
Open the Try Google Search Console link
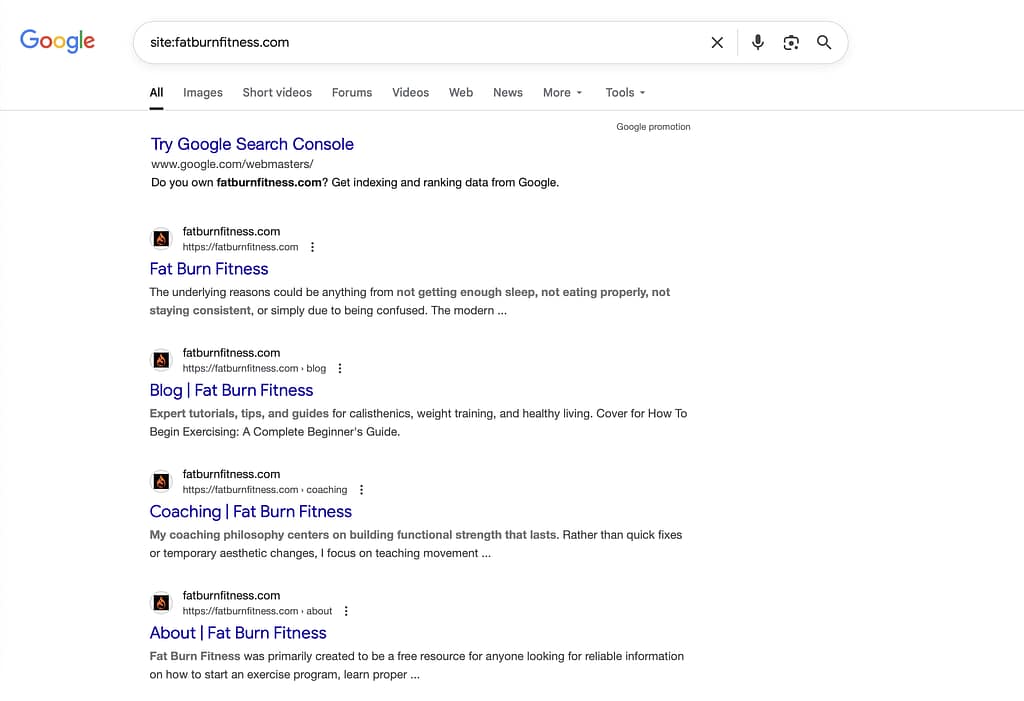[x=252, y=144]
